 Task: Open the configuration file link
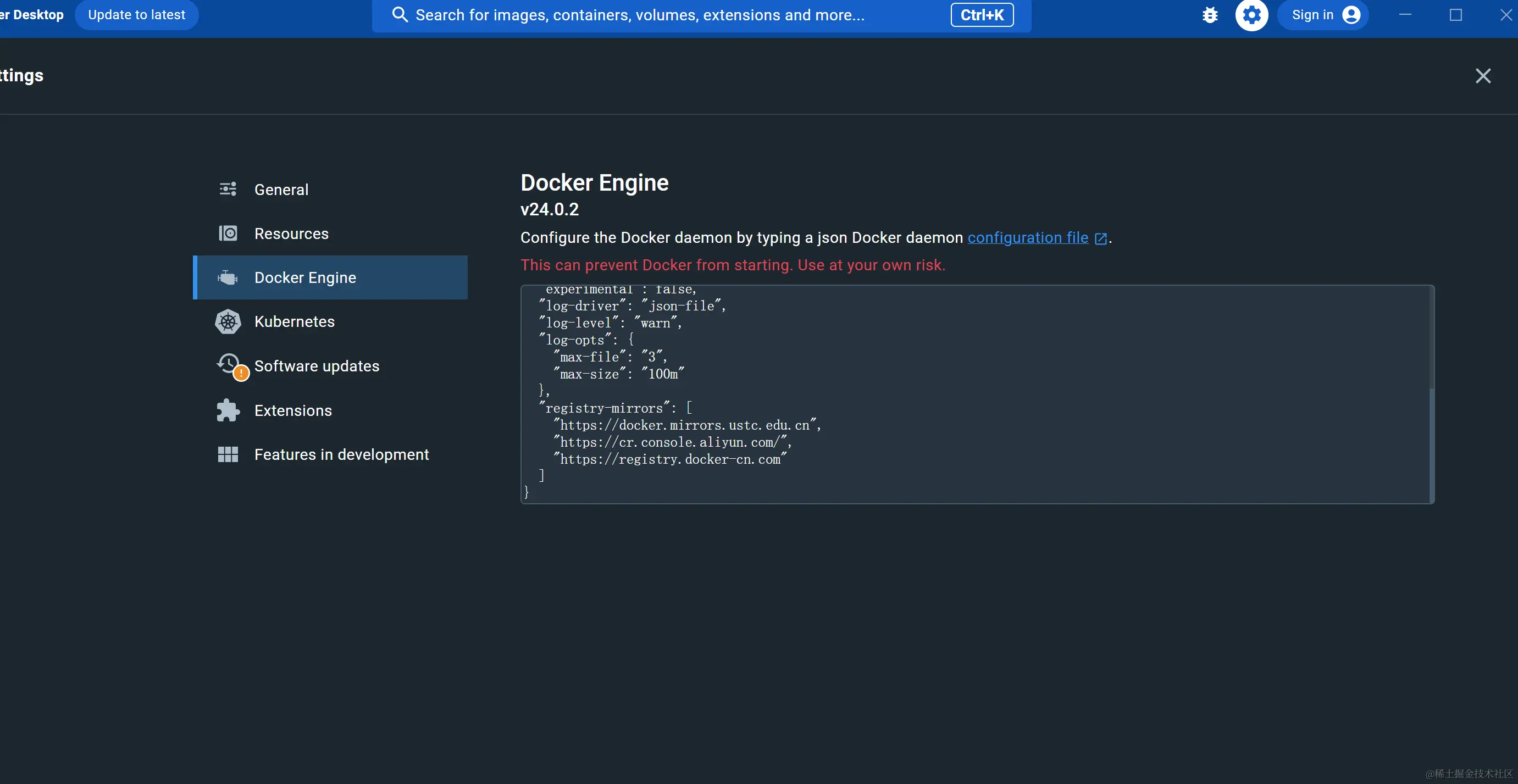click(x=1027, y=237)
